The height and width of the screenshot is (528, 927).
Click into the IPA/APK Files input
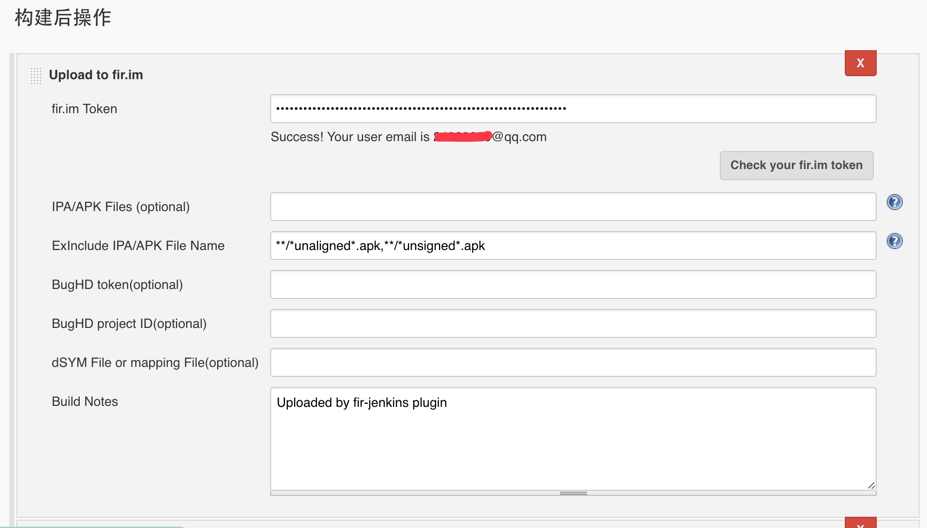click(573, 206)
